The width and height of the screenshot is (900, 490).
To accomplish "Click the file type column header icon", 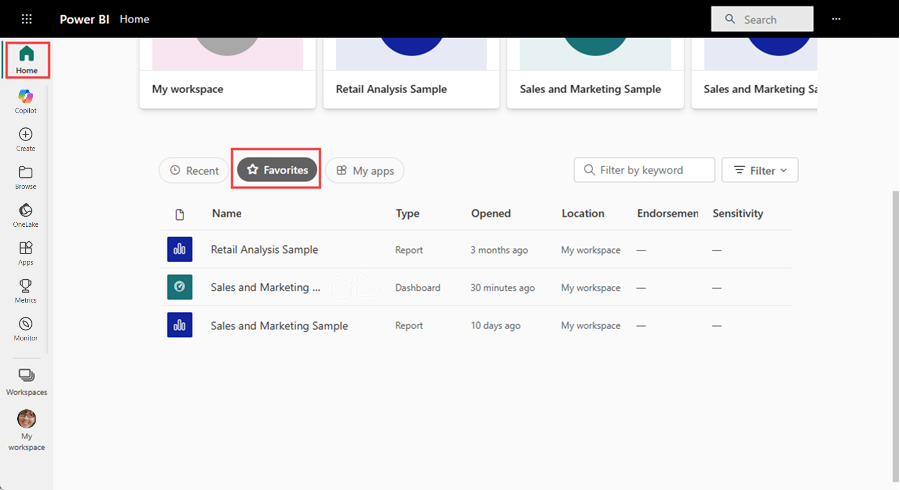I will coord(180,215).
